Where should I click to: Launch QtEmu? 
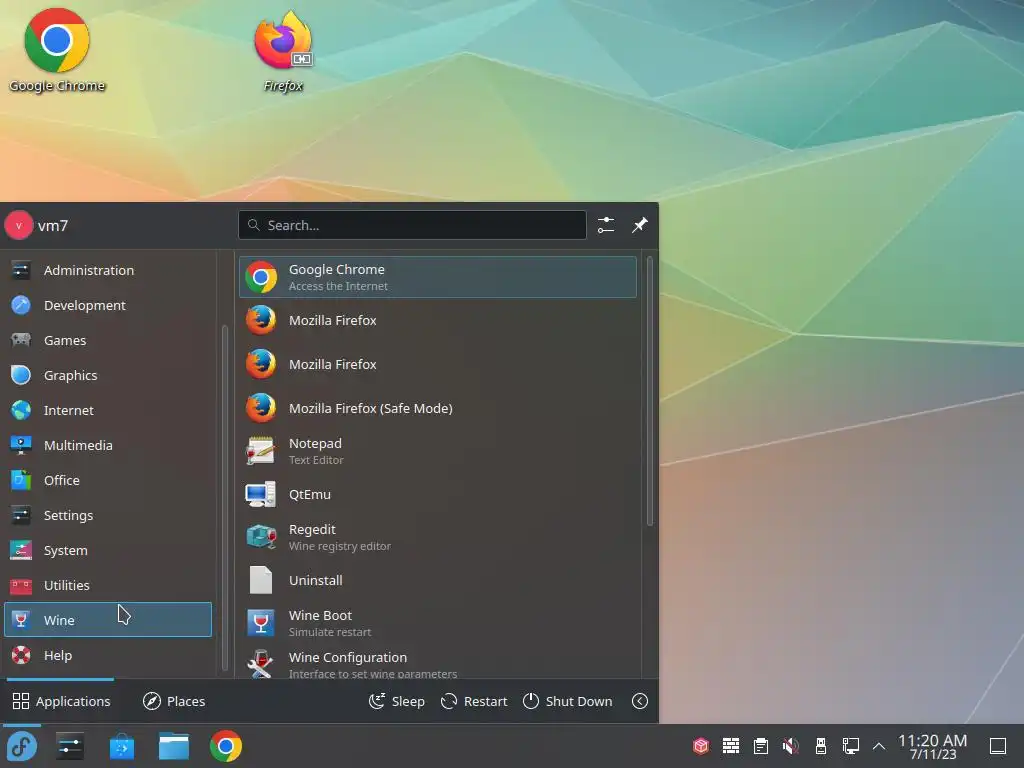pyautogui.click(x=438, y=494)
